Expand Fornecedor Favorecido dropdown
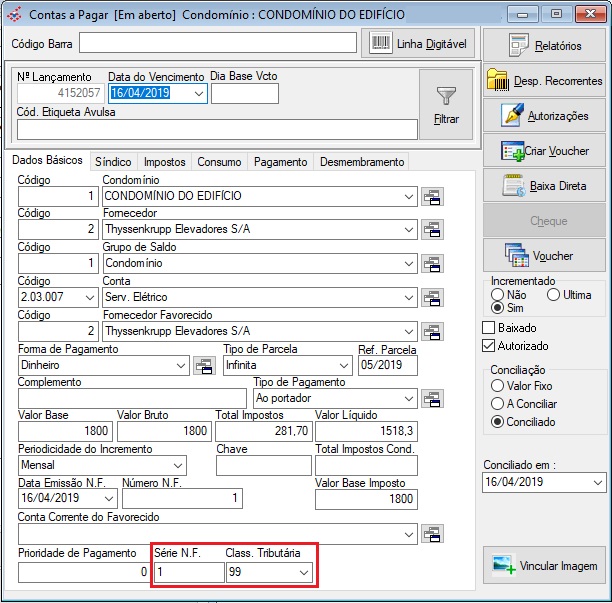The width and height of the screenshot is (612, 603). [x=409, y=331]
